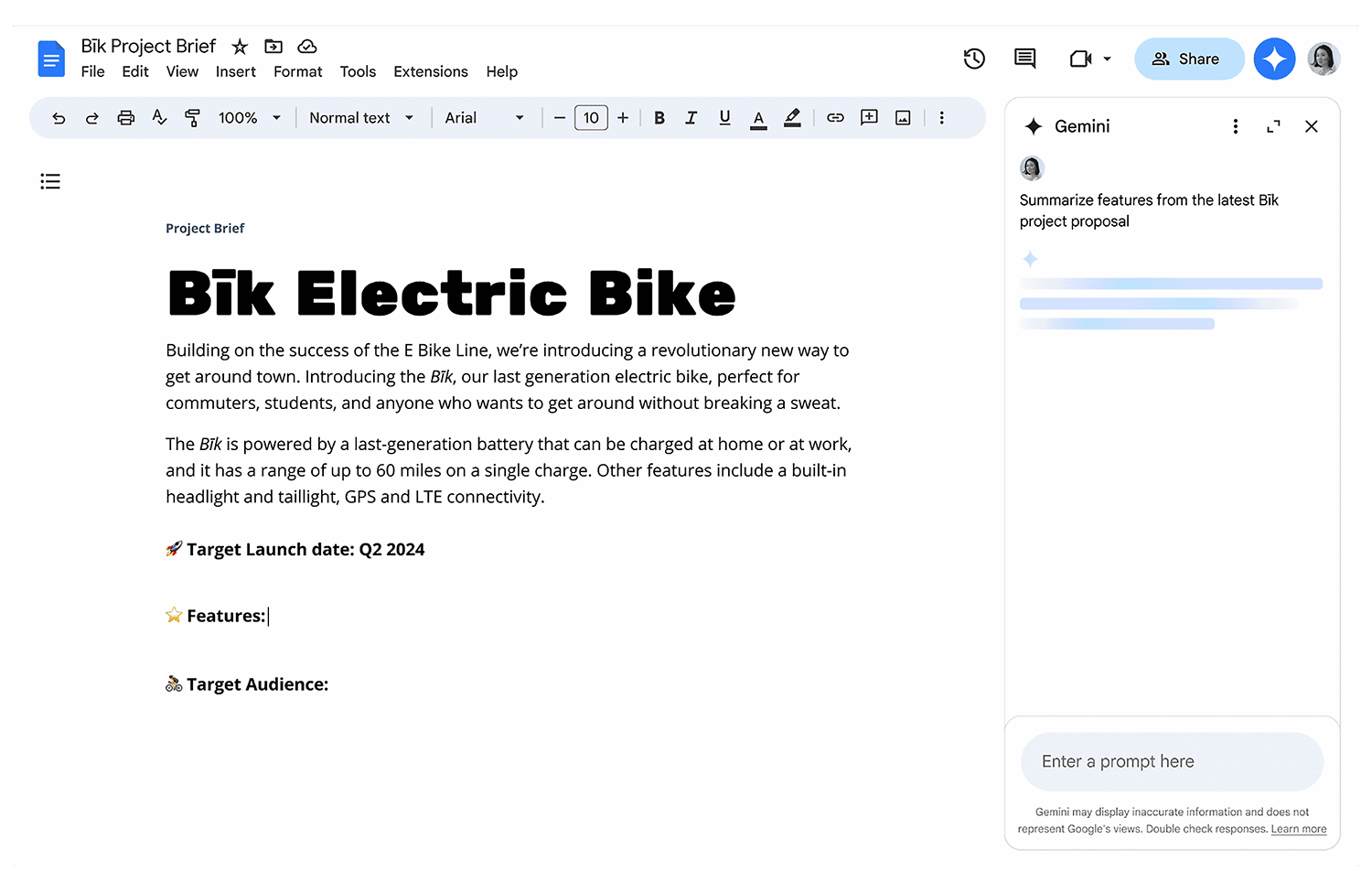The image size is (1372, 882).
Task: Open the user account avatar
Action: pyautogui.click(x=1324, y=59)
